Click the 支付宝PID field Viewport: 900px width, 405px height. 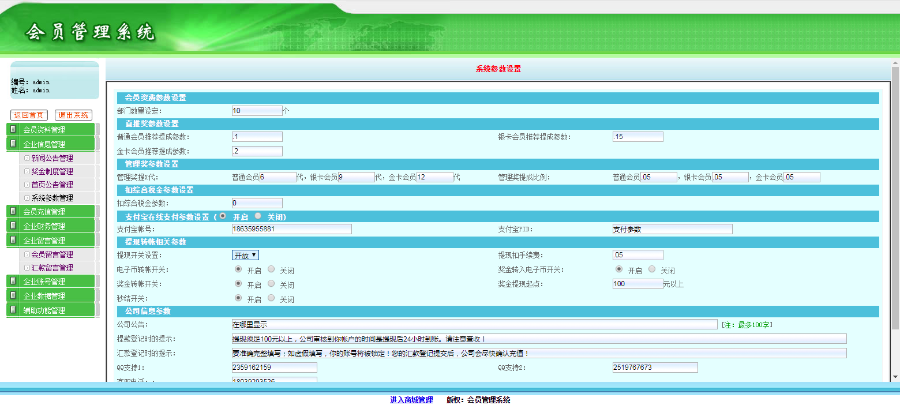coord(672,229)
